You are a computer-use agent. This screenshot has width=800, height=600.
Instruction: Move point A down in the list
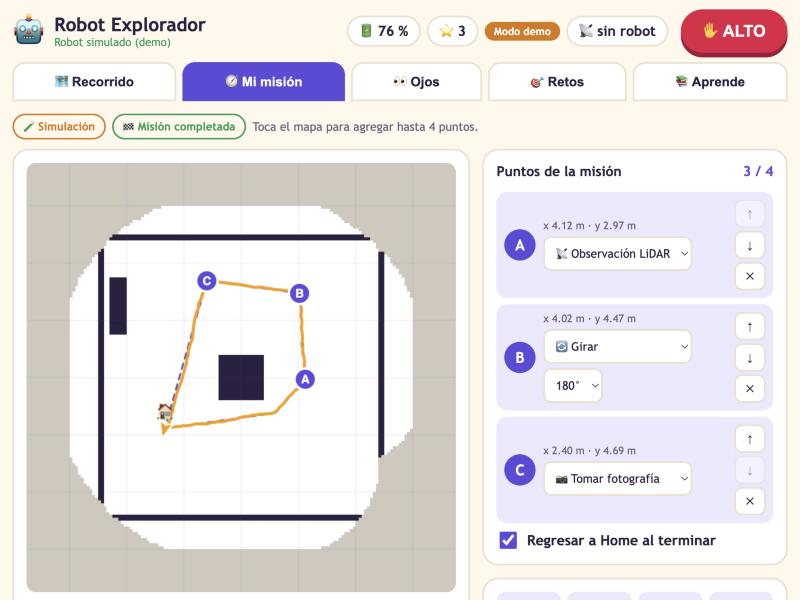pyautogui.click(x=749, y=245)
